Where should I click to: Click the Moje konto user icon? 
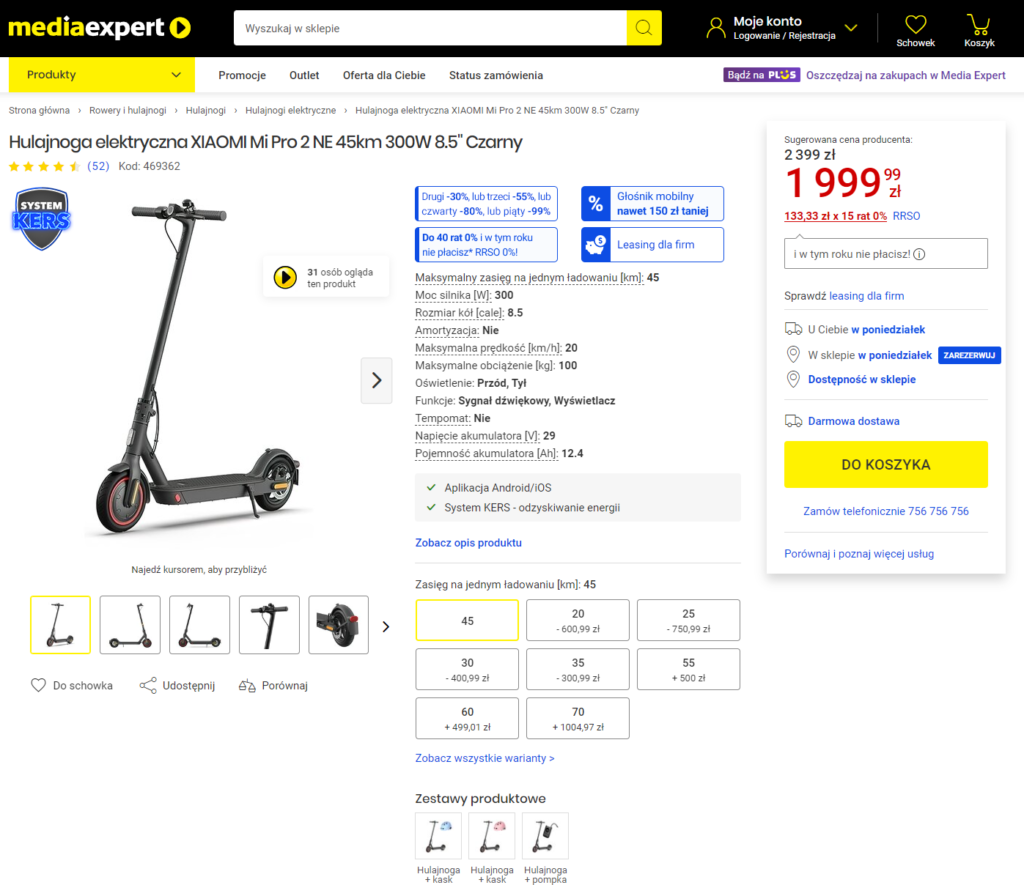coord(716,27)
